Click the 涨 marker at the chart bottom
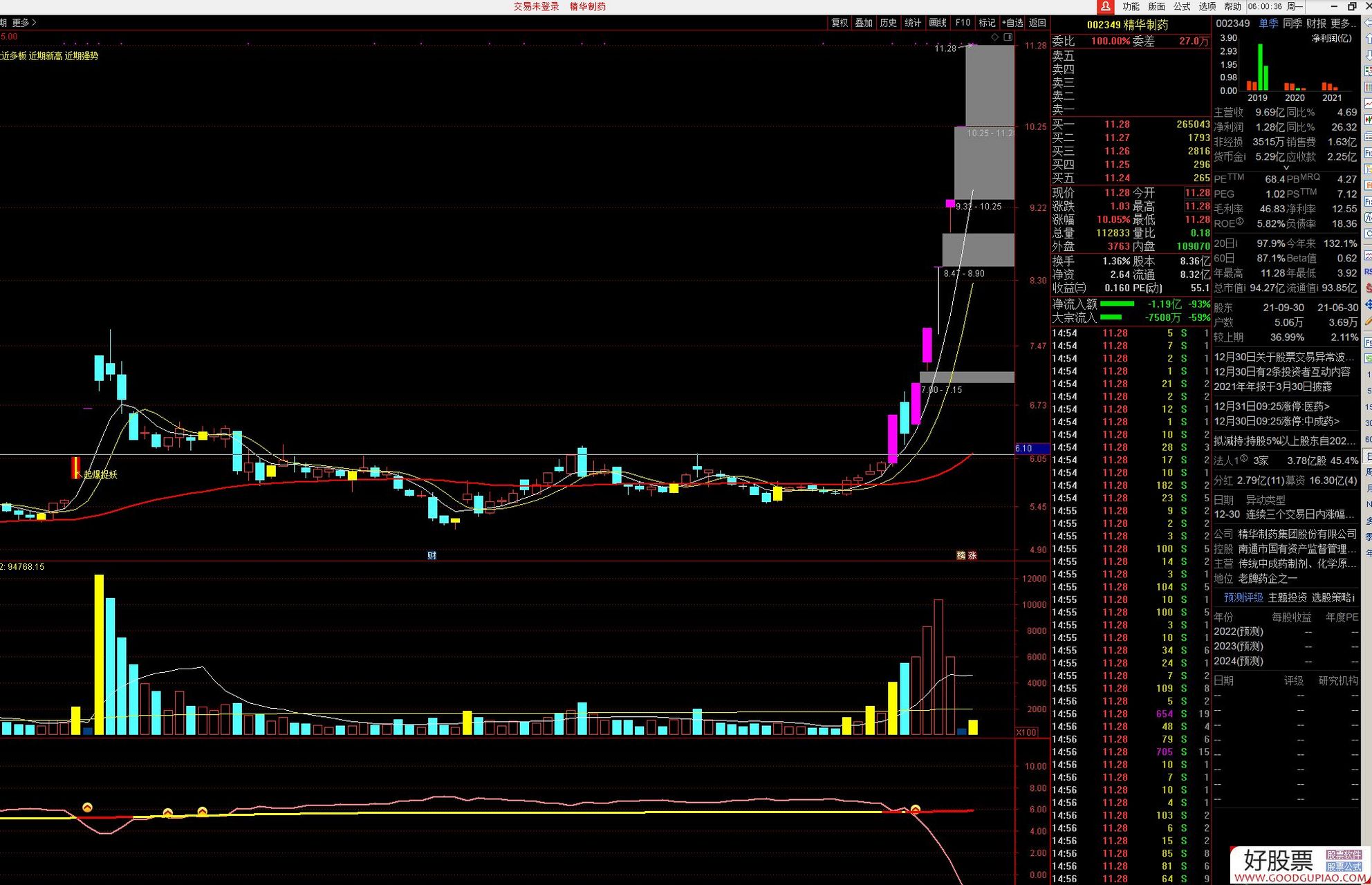1372x885 pixels. coord(972,555)
